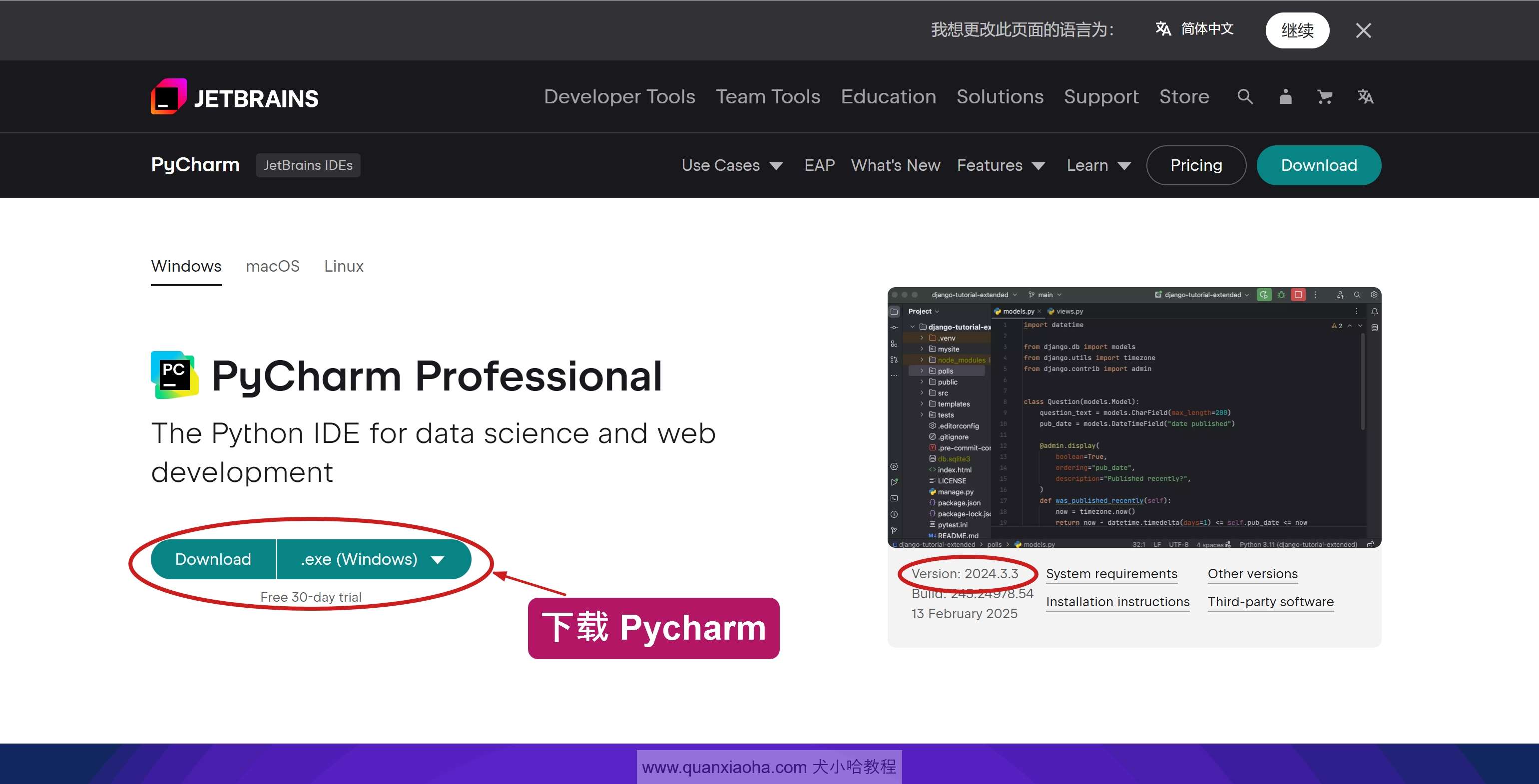Image resolution: width=1539 pixels, height=784 pixels.
Task: Open the shopping cart icon
Action: pos(1325,96)
